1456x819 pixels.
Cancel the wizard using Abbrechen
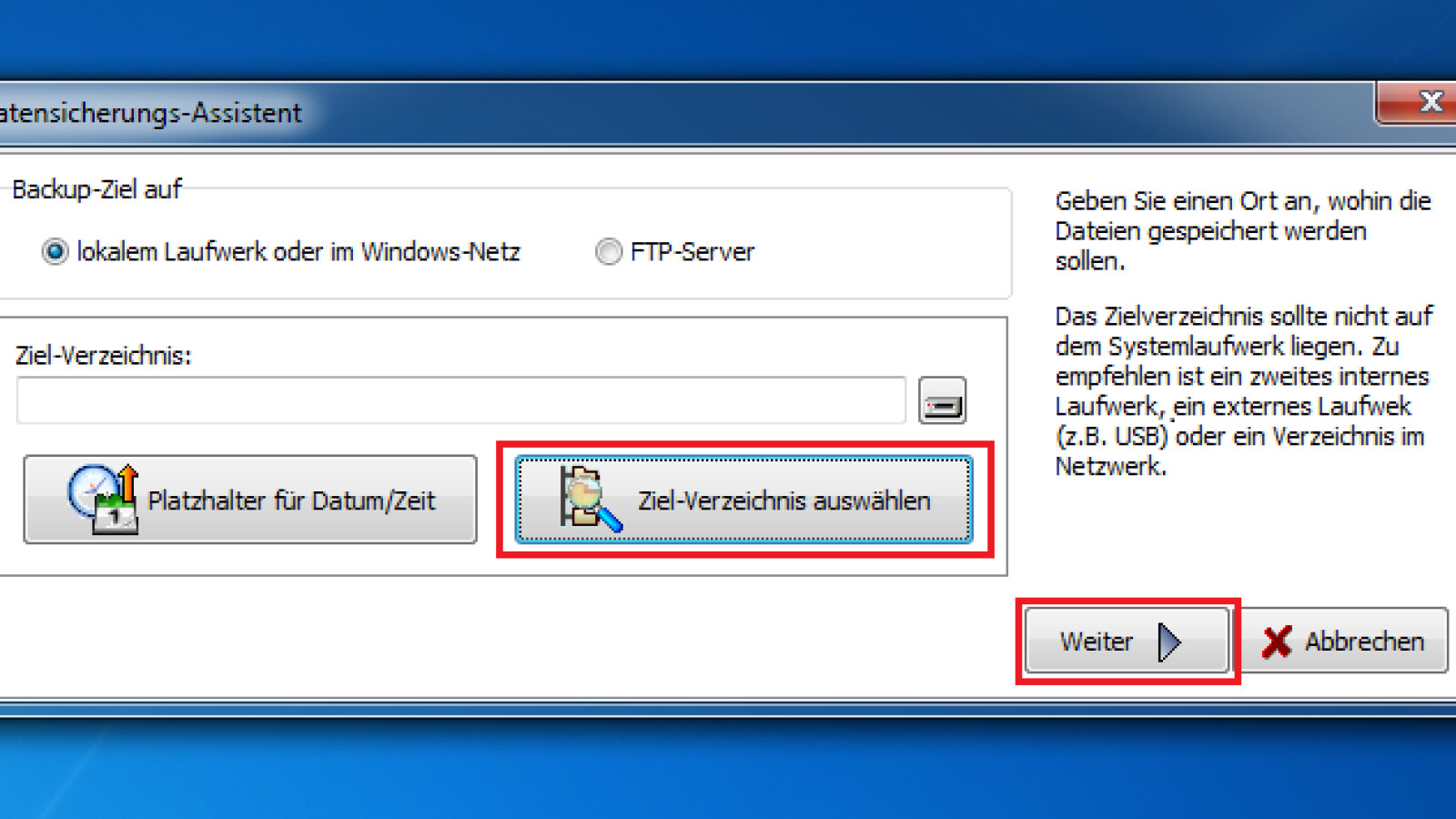1345,642
